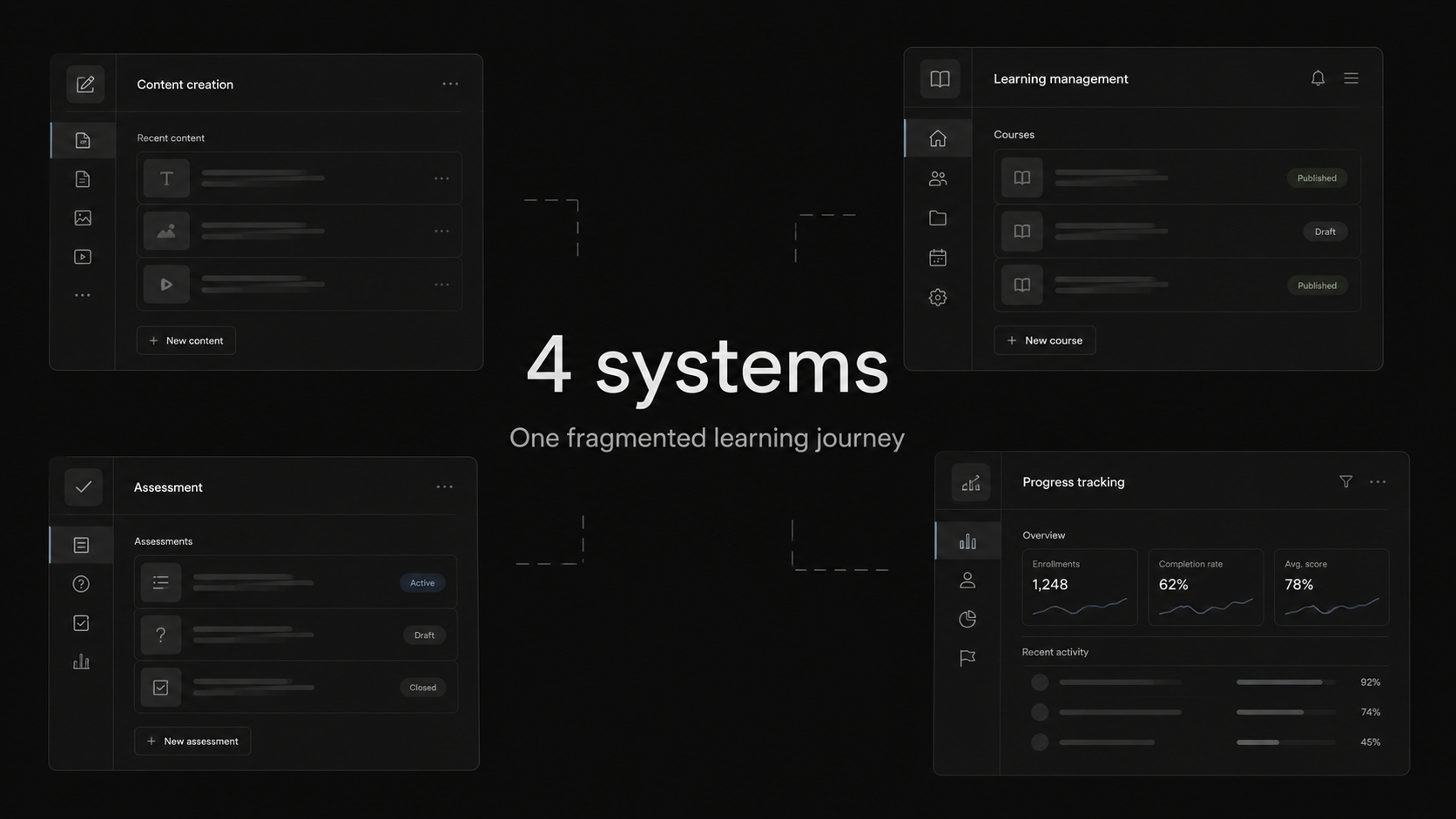1456x819 pixels.
Task: Select the top document icon in Content creation sidebar
Action: tap(83, 140)
